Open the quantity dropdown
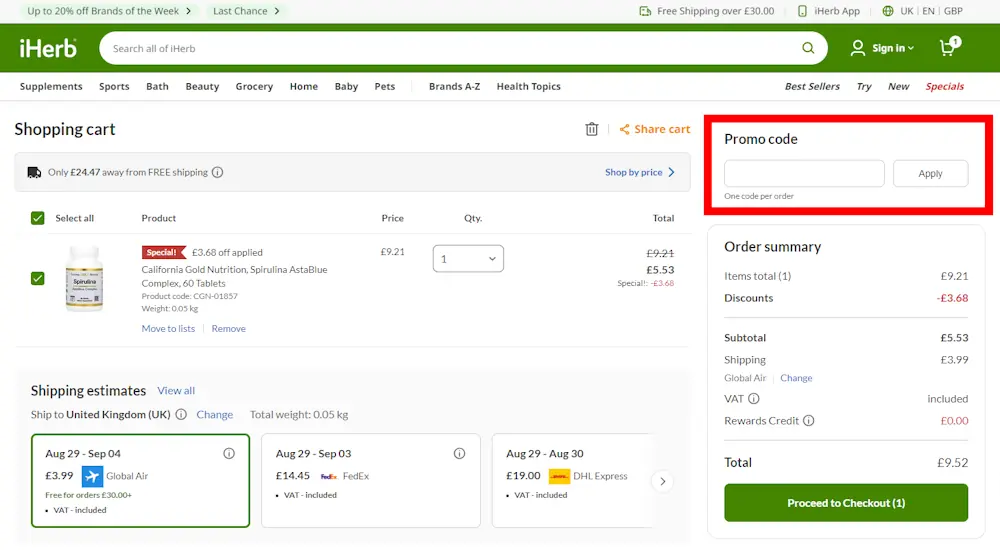Image resolution: width=1000 pixels, height=550 pixels. click(x=468, y=258)
